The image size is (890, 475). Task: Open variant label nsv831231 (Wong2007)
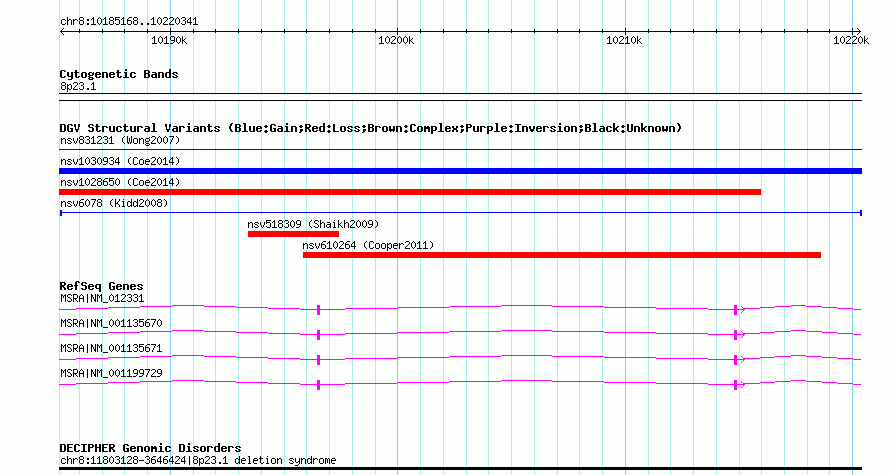[120, 140]
